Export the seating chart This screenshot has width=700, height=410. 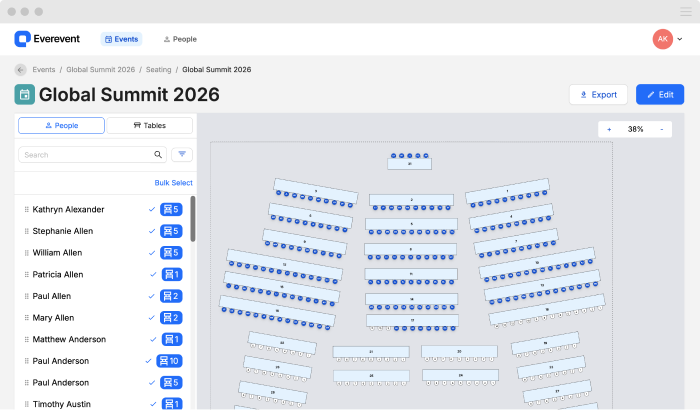pyautogui.click(x=598, y=95)
